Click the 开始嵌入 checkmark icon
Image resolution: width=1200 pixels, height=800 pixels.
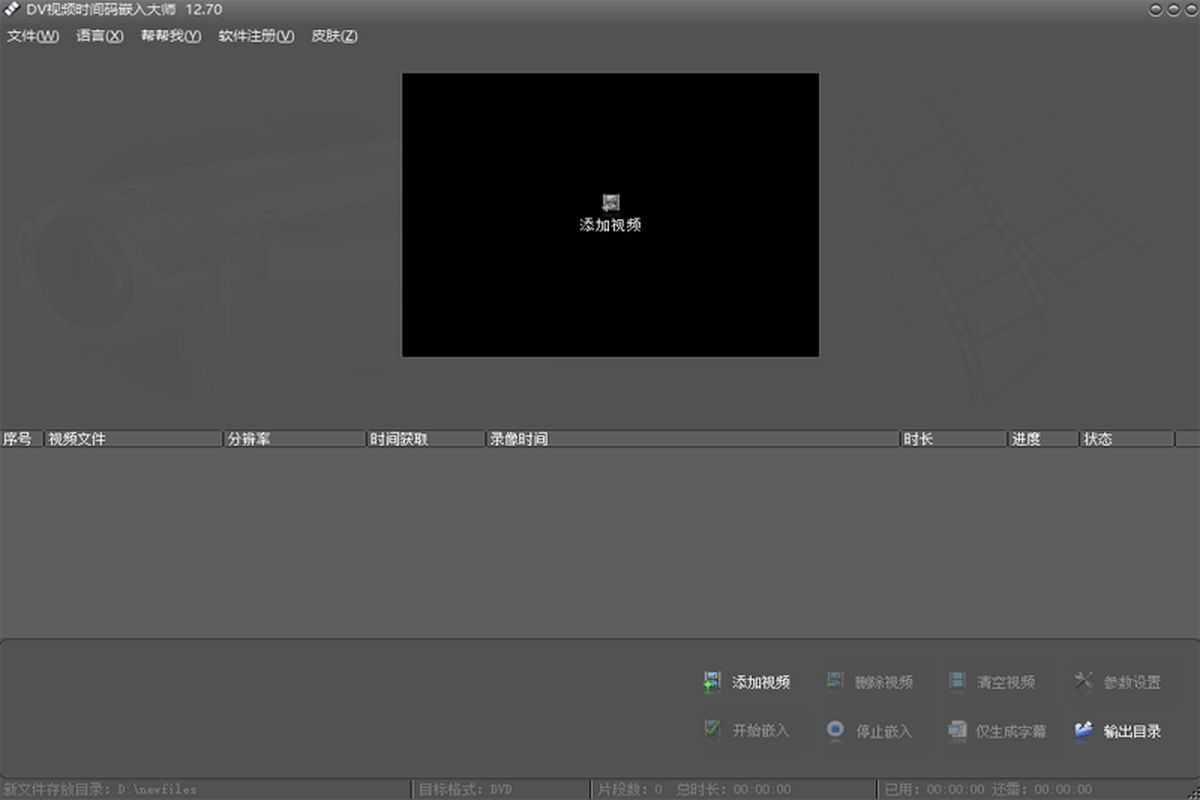tap(712, 730)
